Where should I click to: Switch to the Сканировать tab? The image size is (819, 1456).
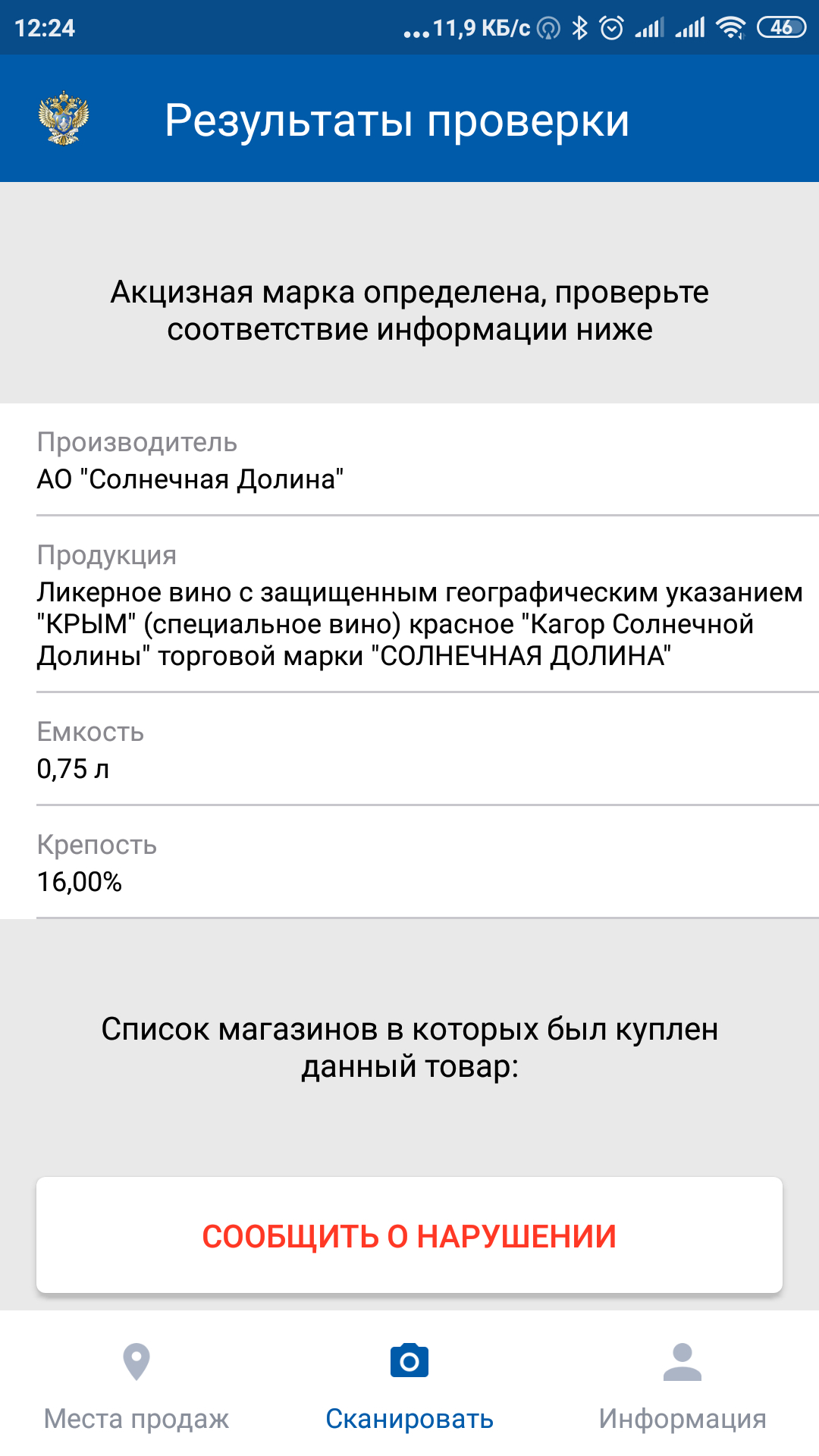409,1418
